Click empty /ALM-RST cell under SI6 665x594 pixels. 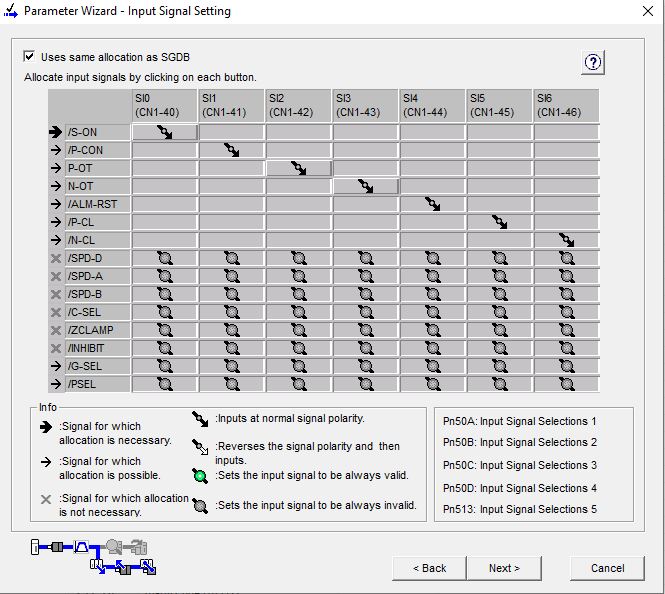(x=567, y=204)
